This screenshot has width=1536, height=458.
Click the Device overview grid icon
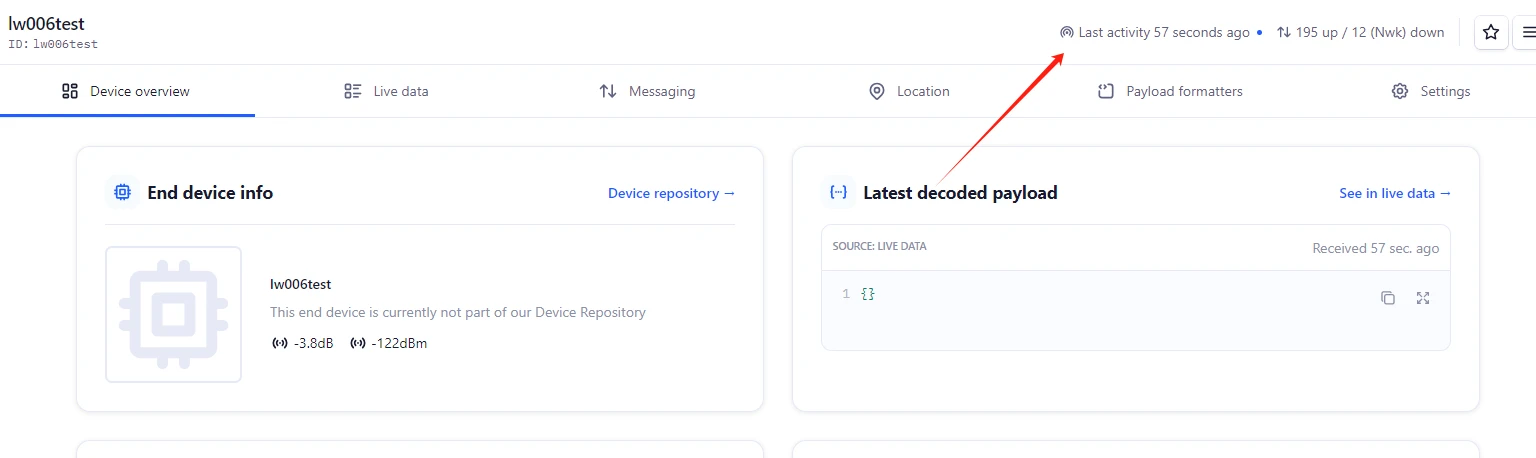click(x=70, y=91)
